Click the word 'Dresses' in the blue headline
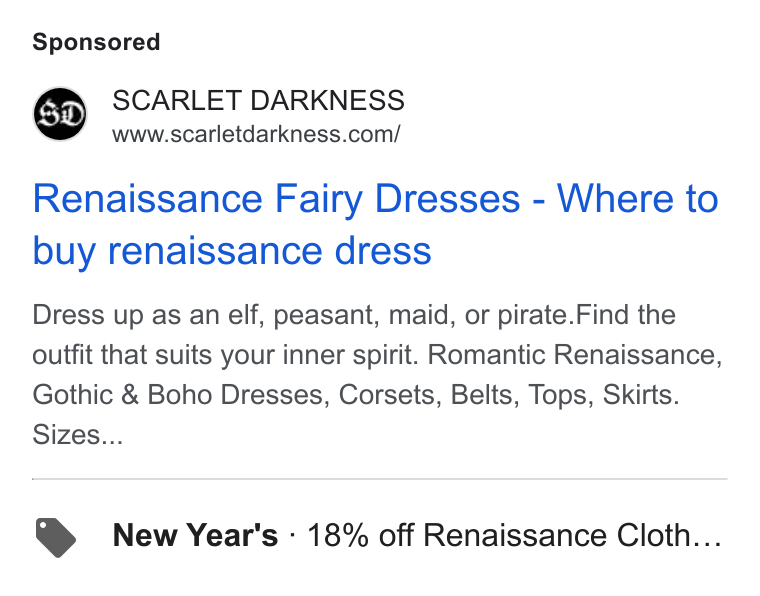This screenshot has height=596, width=760. tap(447, 199)
